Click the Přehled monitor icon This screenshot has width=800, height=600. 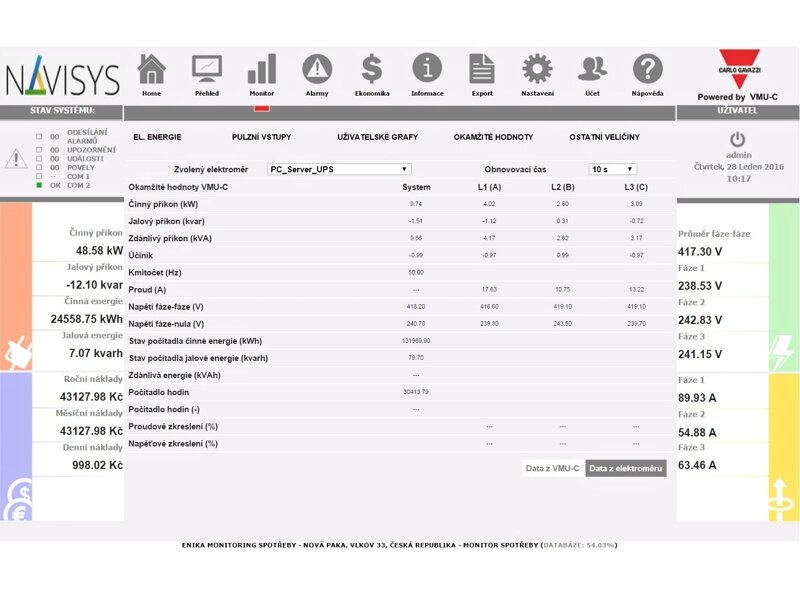coord(207,70)
